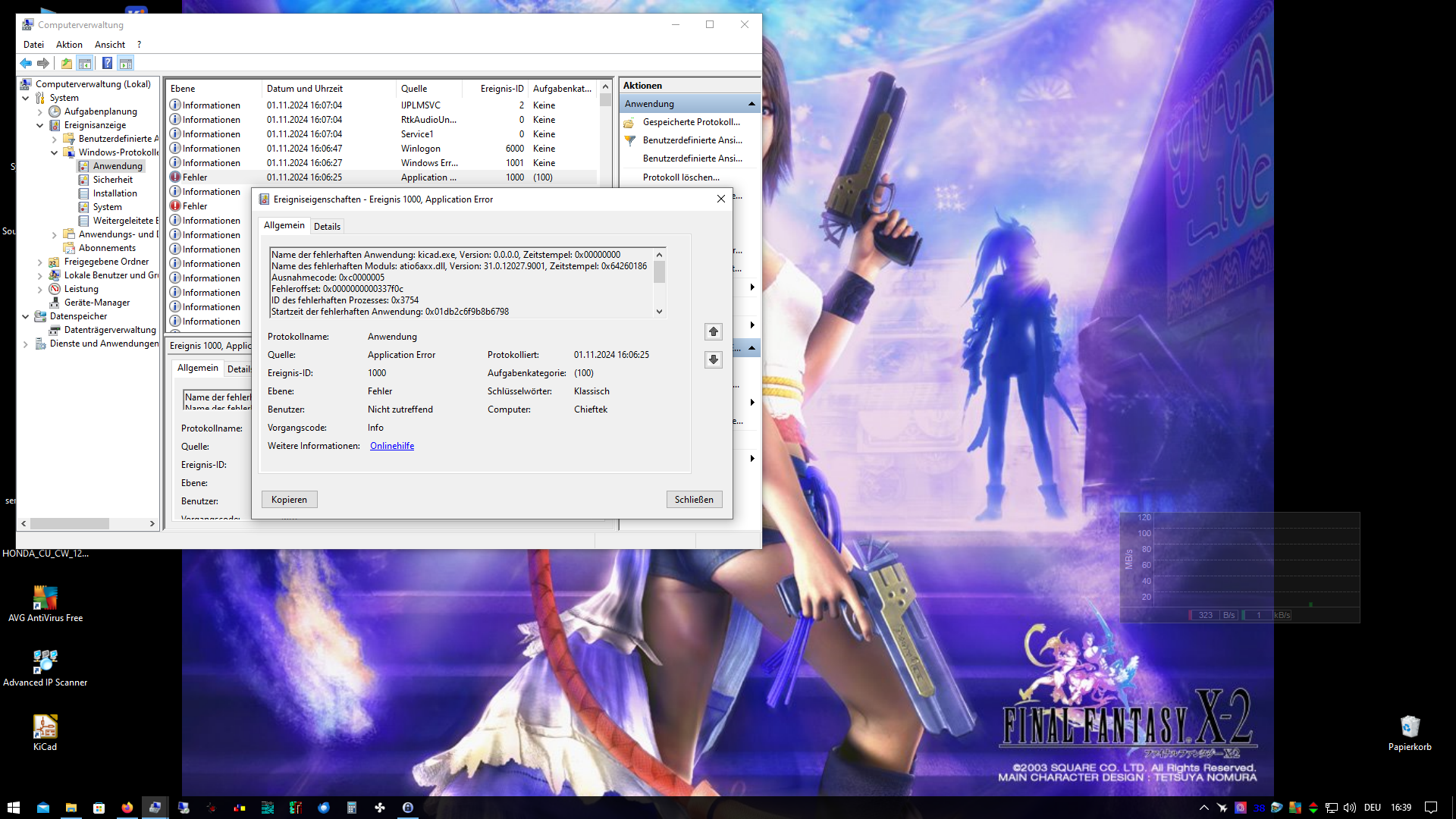The width and height of the screenshot is (1456, 819).
Task: Expand Dienste und Anwendungen tree node
Action: (25, 344)
